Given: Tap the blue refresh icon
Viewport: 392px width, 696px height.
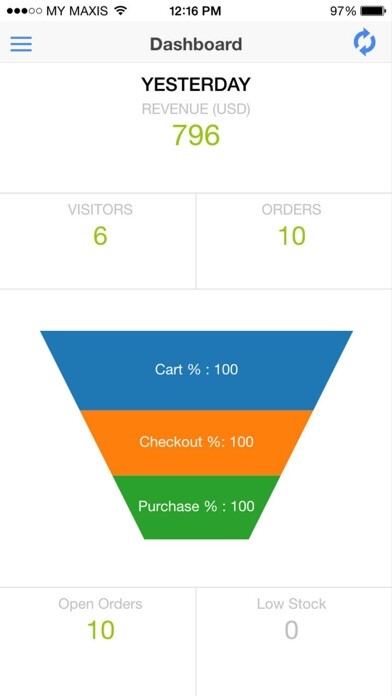Looking at the screenshot, I should (x=364, y=43).
